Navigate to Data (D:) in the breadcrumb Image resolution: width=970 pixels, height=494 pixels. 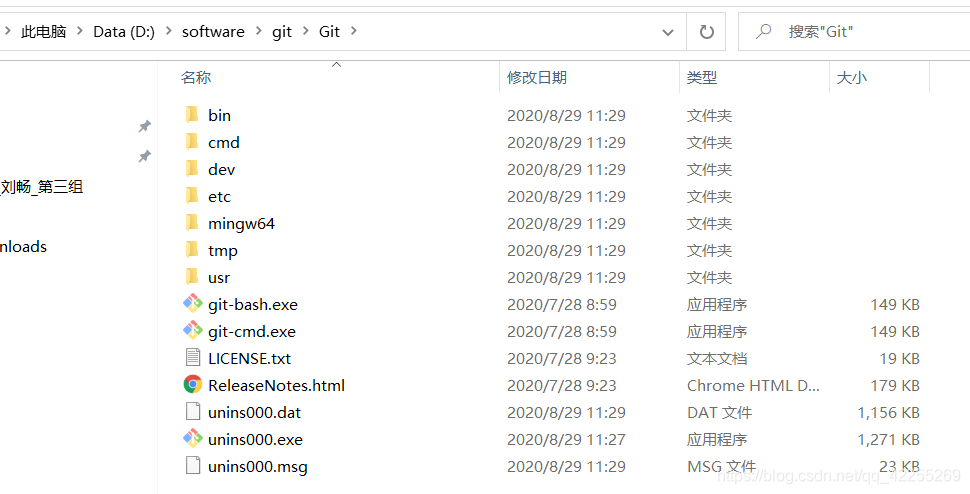coord(124,32)
